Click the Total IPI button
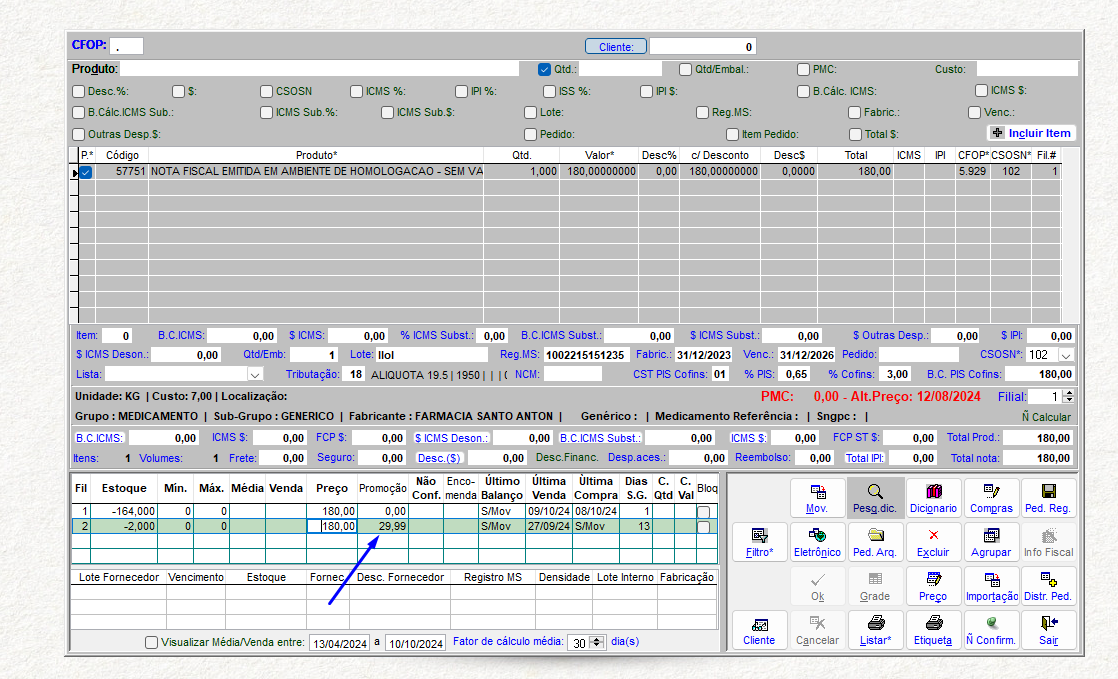The height and width of the screenshot is (679, 1118). pyautogui.click(x=865, y=458)
